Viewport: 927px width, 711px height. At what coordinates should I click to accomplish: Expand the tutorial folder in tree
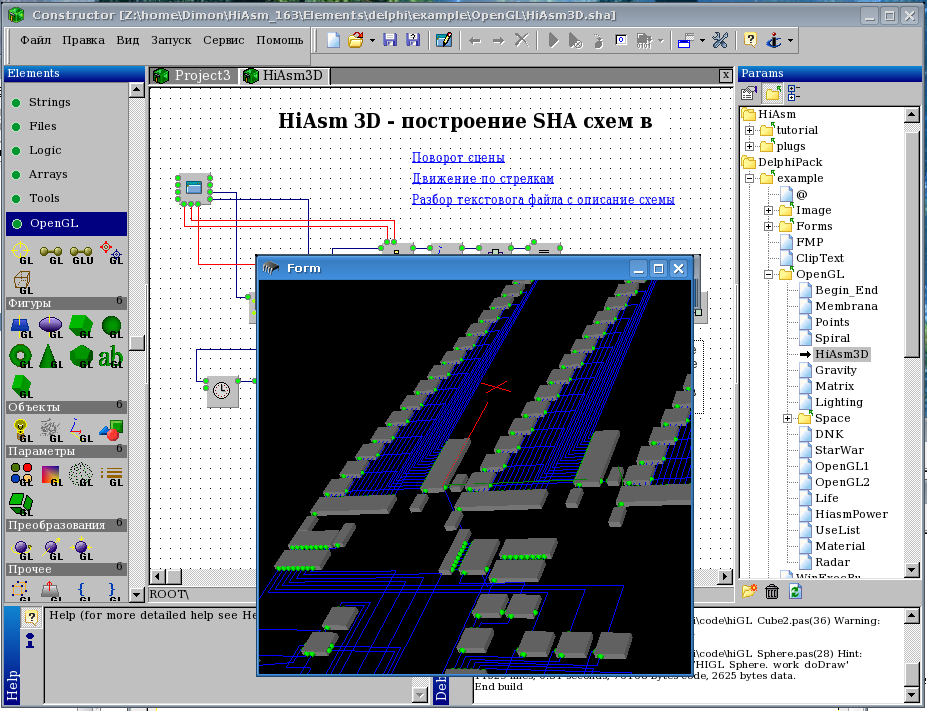[x=749, y=130]
